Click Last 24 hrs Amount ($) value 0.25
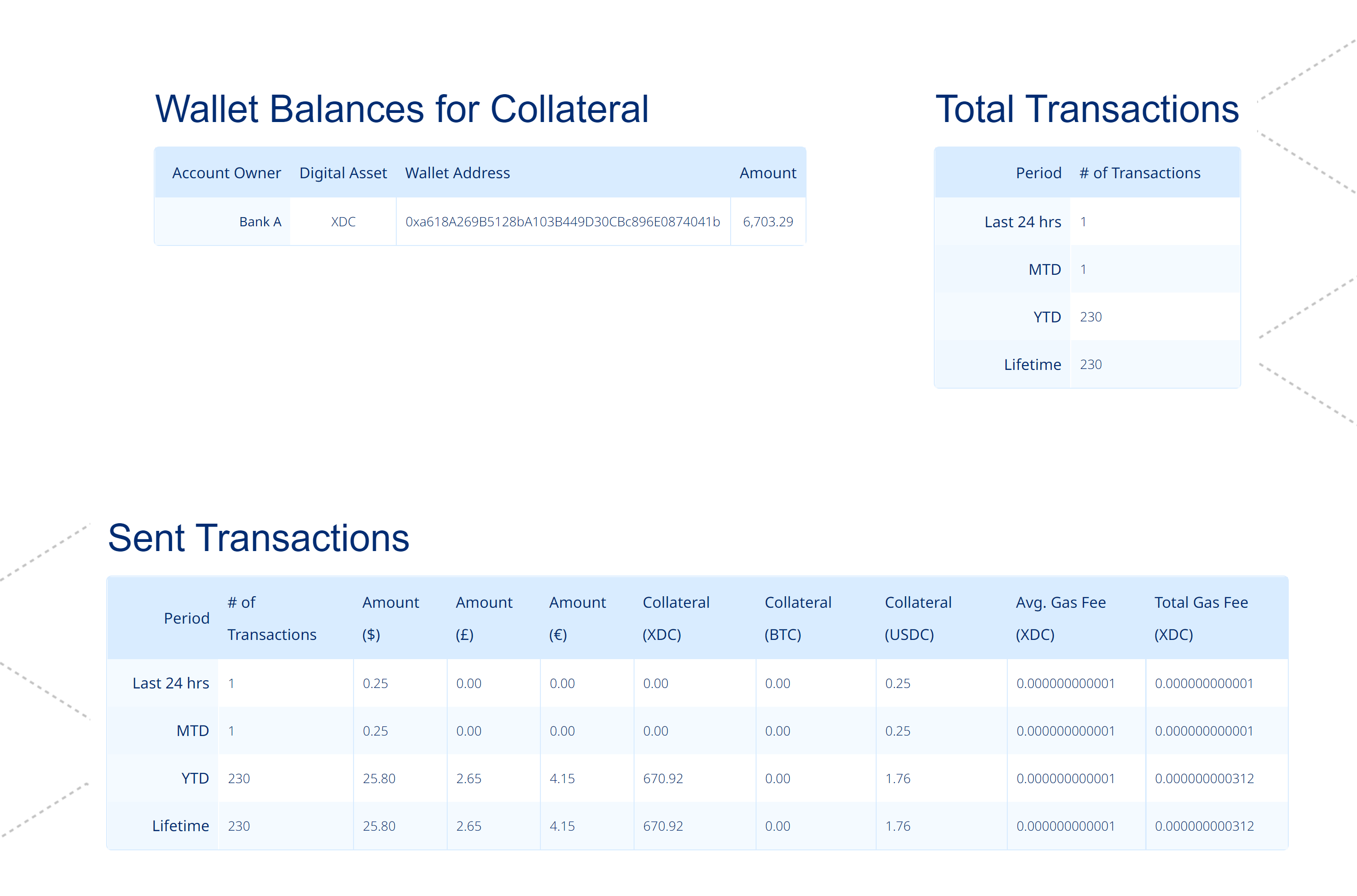1357x896 pixels. pyautogui.click(x=375, y=683)
